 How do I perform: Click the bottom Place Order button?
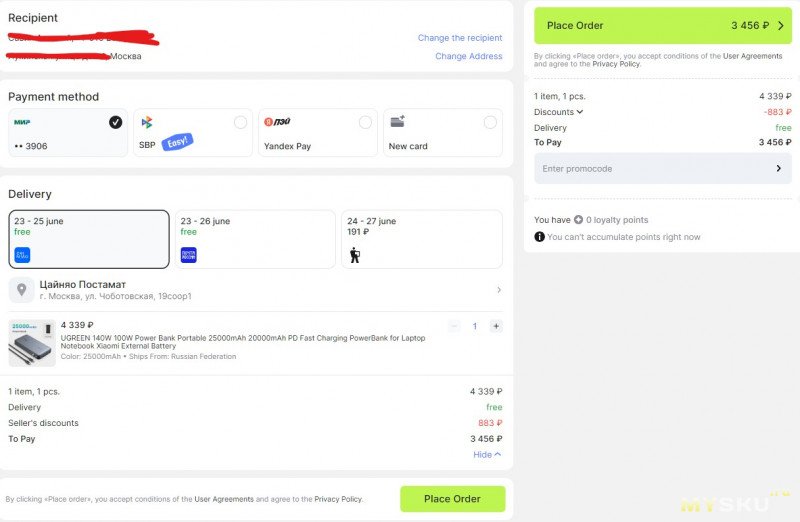pos(453,499)
